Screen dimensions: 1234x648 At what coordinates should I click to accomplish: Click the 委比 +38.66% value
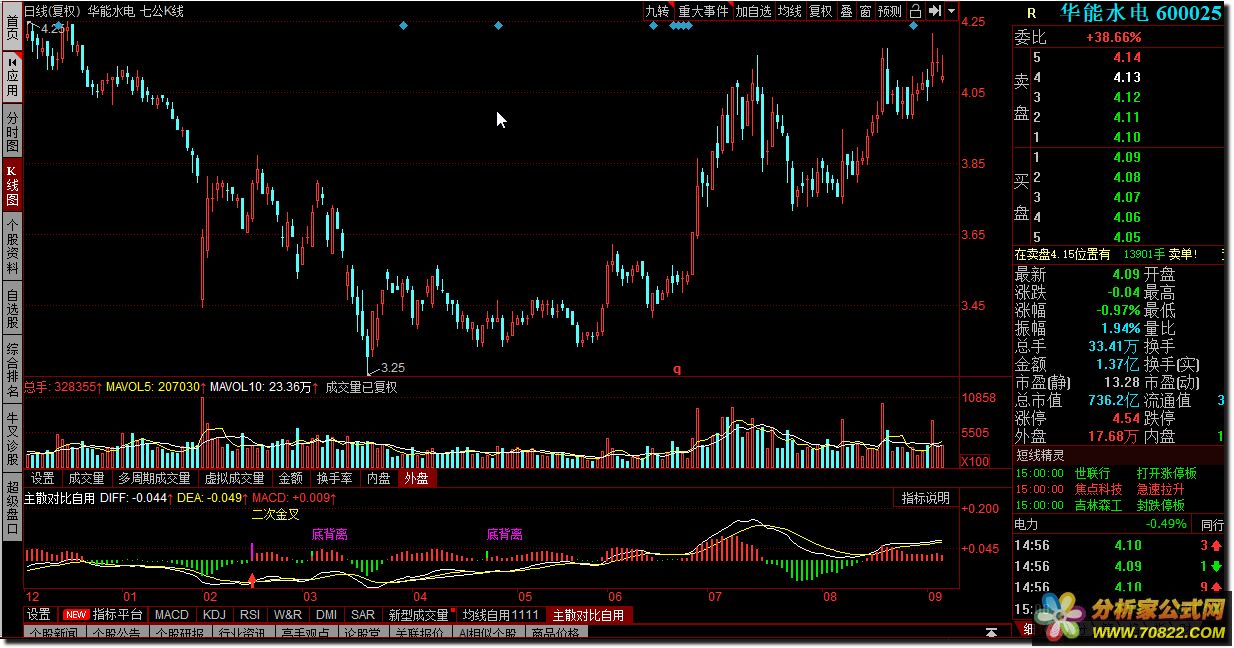[1113, 37]
